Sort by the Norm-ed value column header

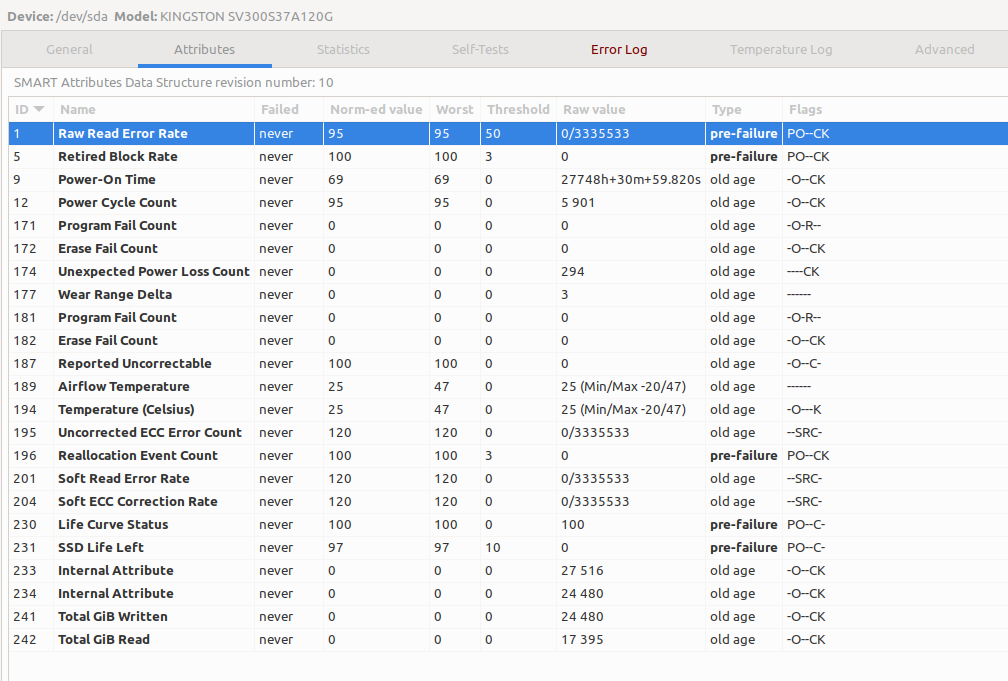pyautogui.click(x=376, y=109)
